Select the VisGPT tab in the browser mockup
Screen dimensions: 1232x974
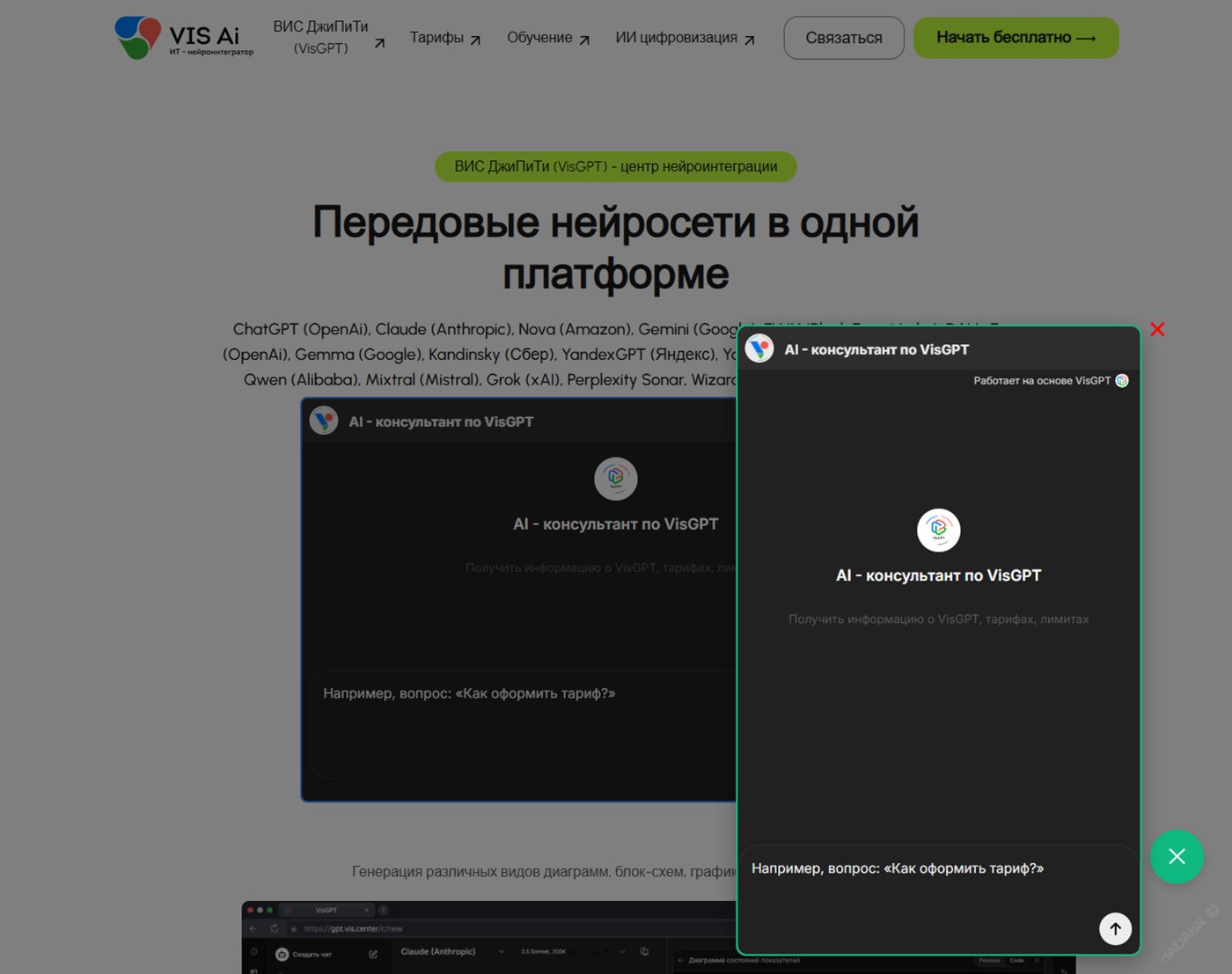pos(325,910)
